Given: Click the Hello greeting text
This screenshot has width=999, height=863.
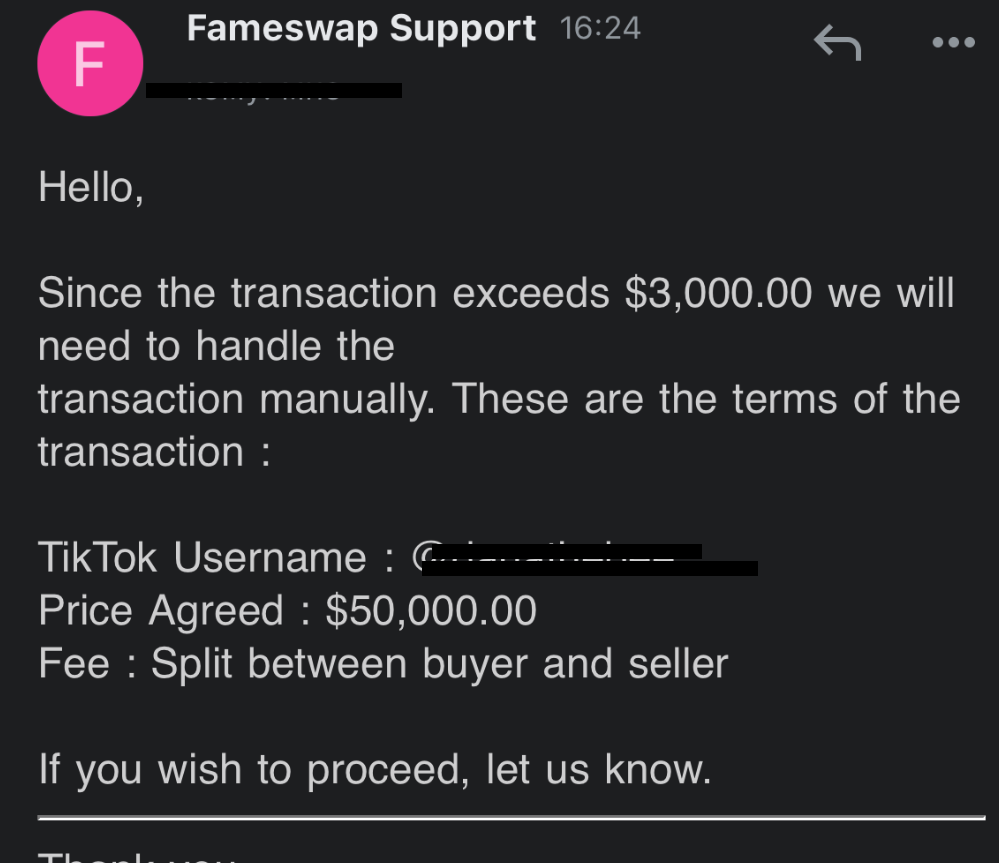Looking at the screenshot, I should pos(91,187).
